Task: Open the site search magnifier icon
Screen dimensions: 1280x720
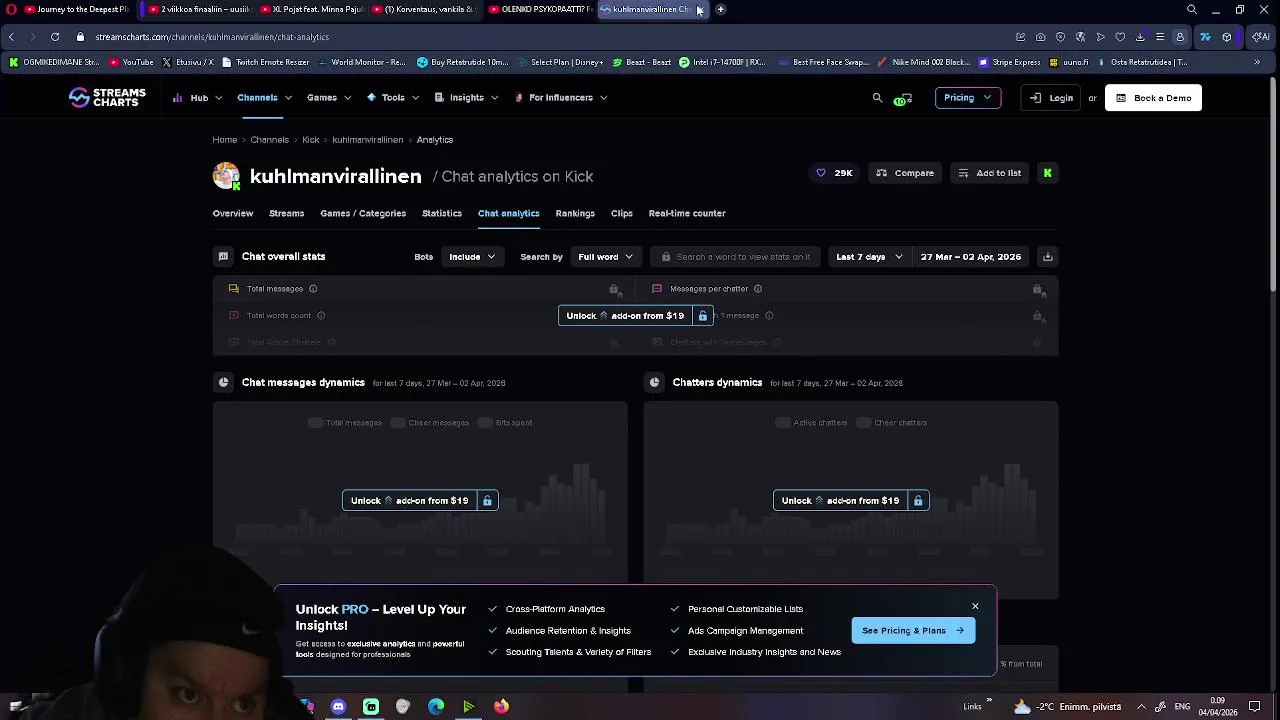Action: point(877,98)
